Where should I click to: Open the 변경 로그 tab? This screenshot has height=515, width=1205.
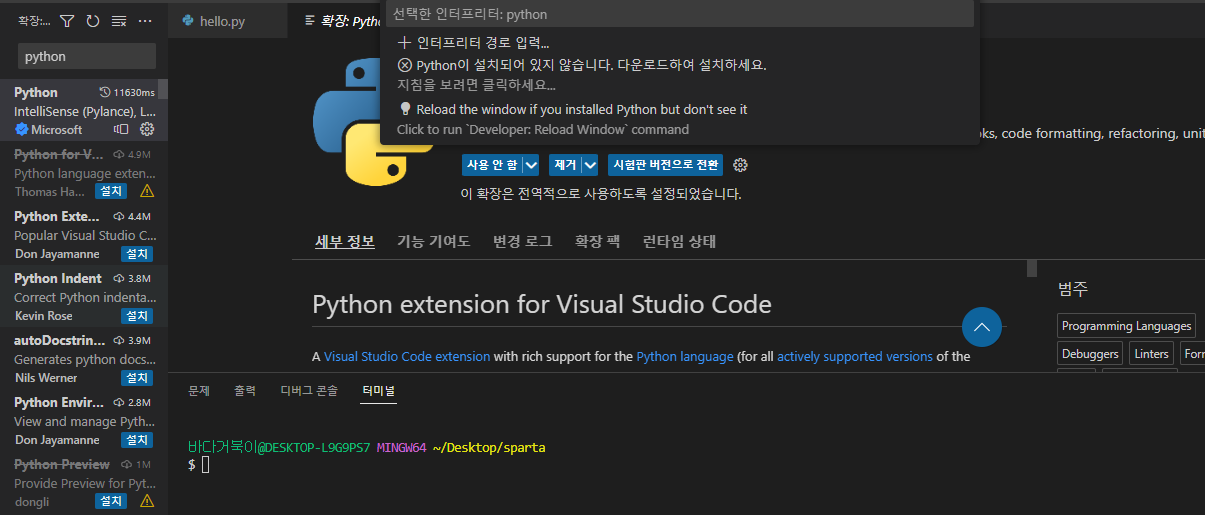click(x=522, y=241)
